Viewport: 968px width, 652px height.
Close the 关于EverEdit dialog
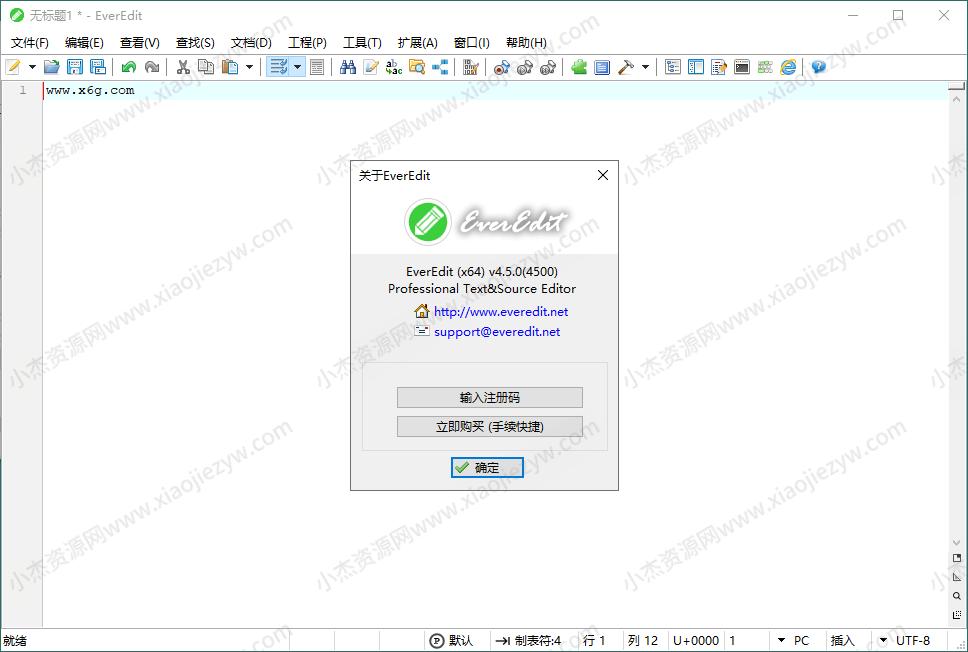[x=603, y=175]
